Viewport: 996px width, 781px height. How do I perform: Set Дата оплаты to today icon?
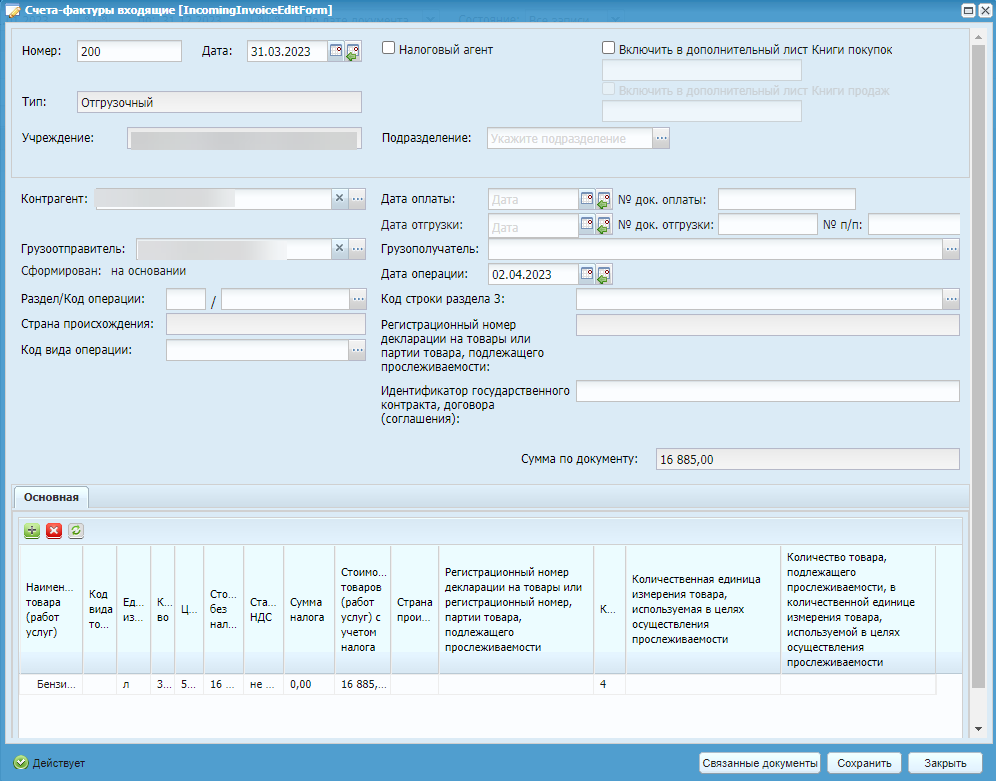tap(603, 199)
